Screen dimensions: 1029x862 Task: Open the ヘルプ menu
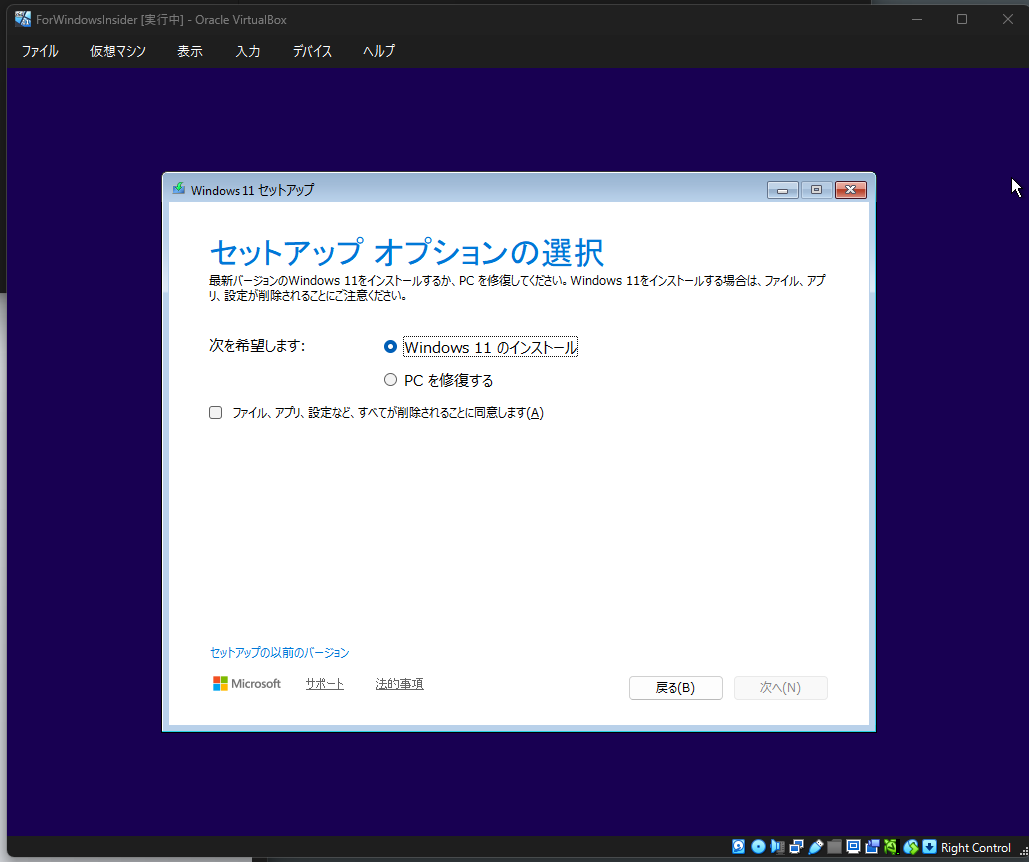click(379, 51)
